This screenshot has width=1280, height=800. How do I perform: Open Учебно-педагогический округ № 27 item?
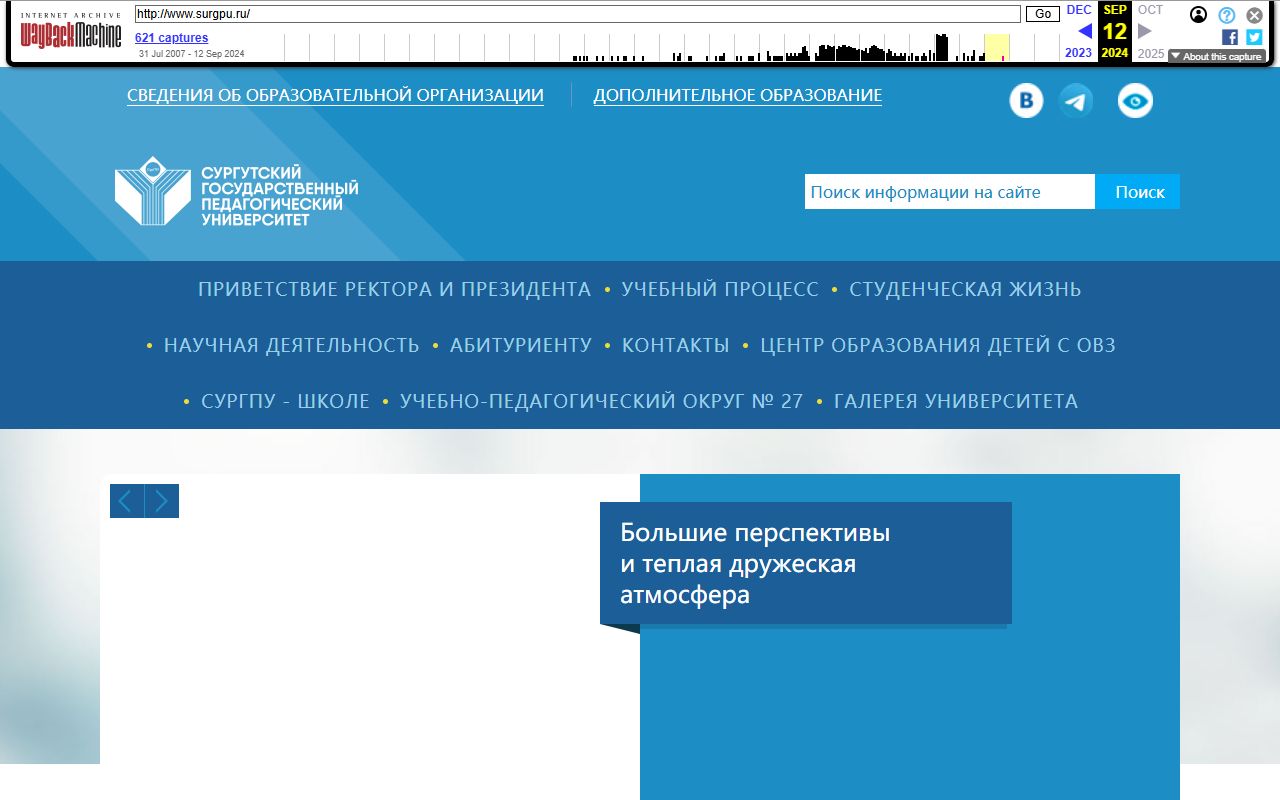coord(601,401)
